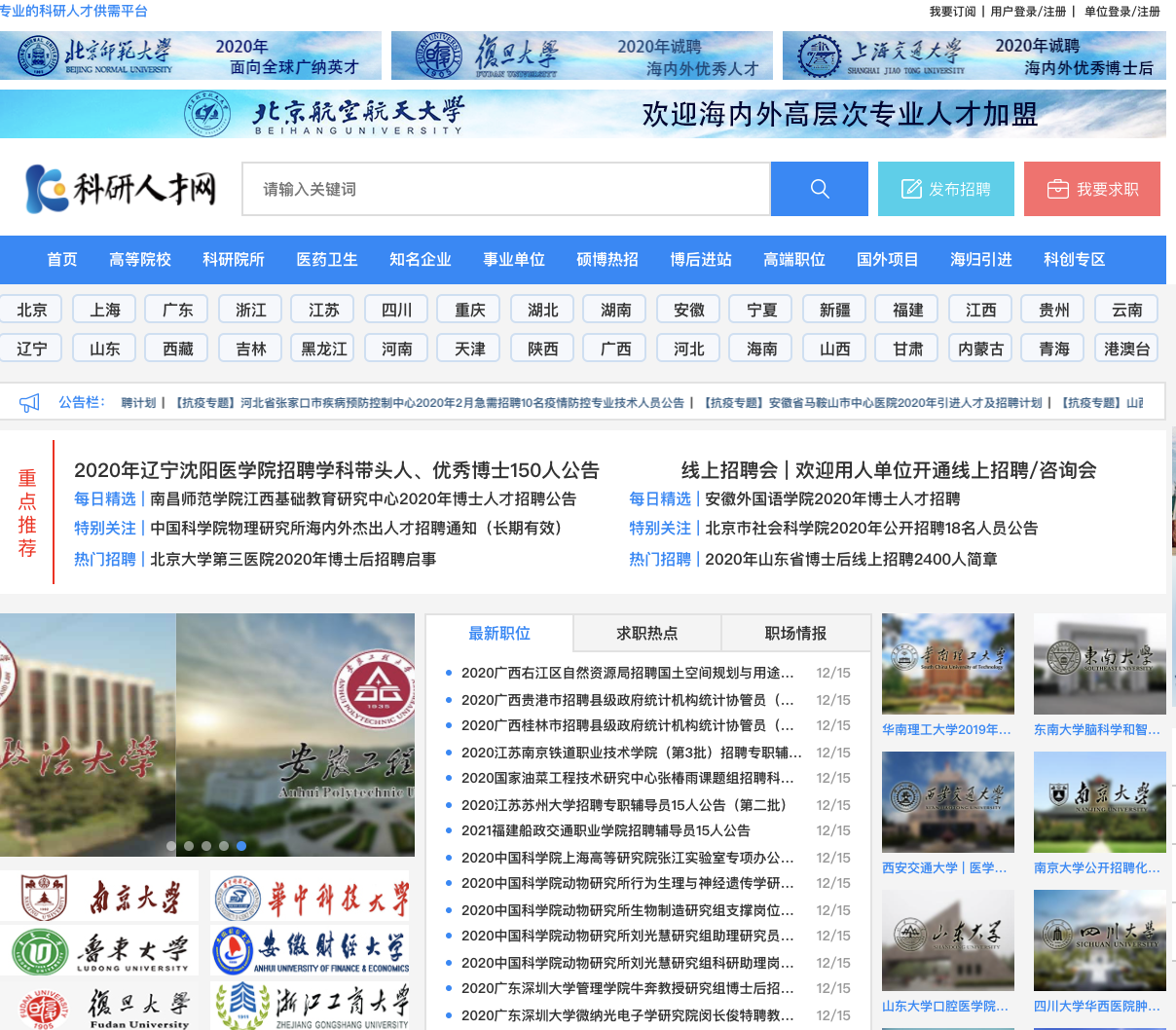Open 高端职位 navigation item
The width and height of the screenshot is (1176, 1030).
click(x=794, y=260)
